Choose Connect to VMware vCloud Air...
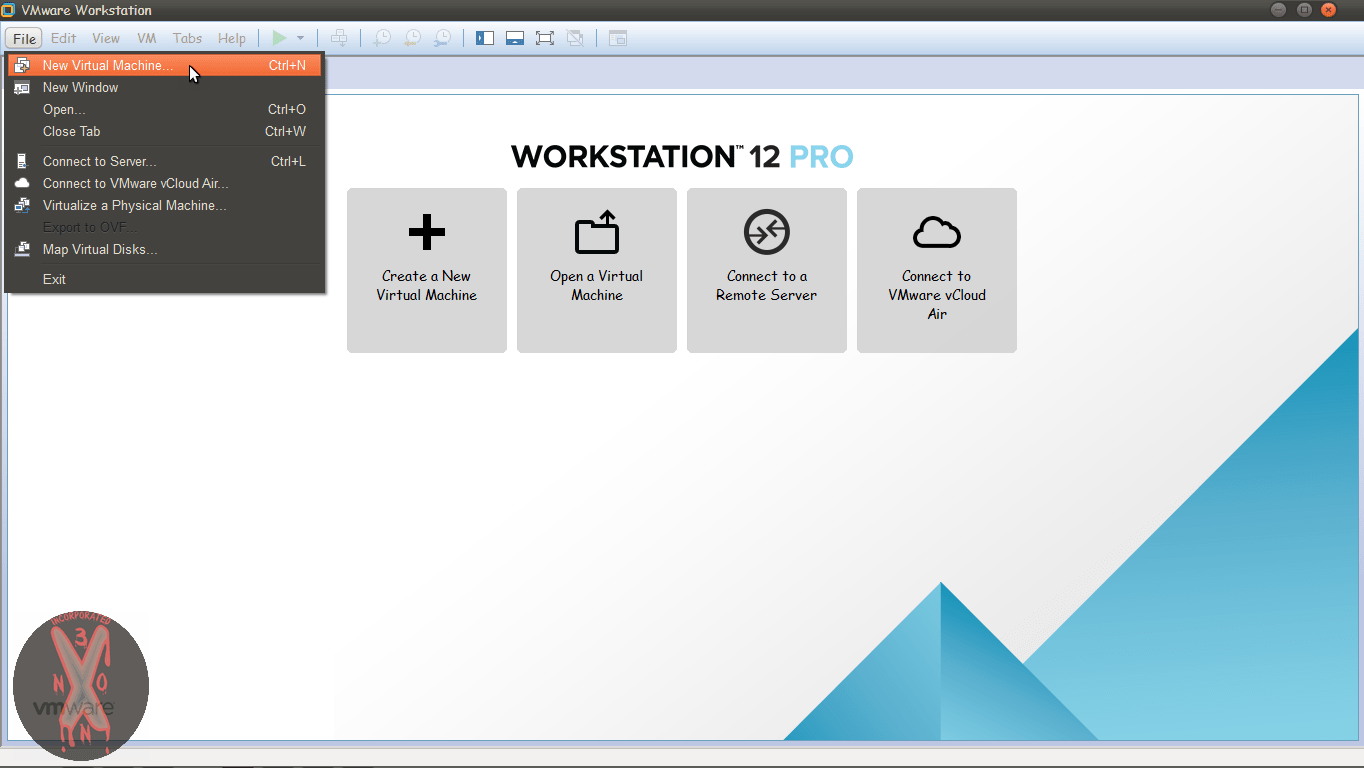 [165, 183]
